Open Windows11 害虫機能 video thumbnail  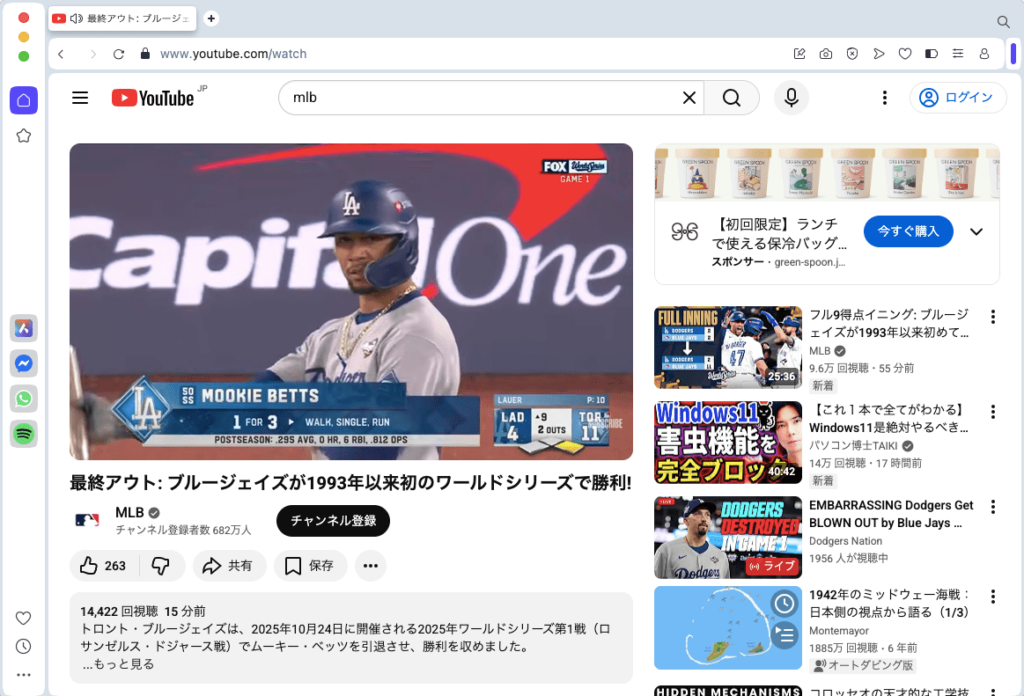[x=728, y=442]
